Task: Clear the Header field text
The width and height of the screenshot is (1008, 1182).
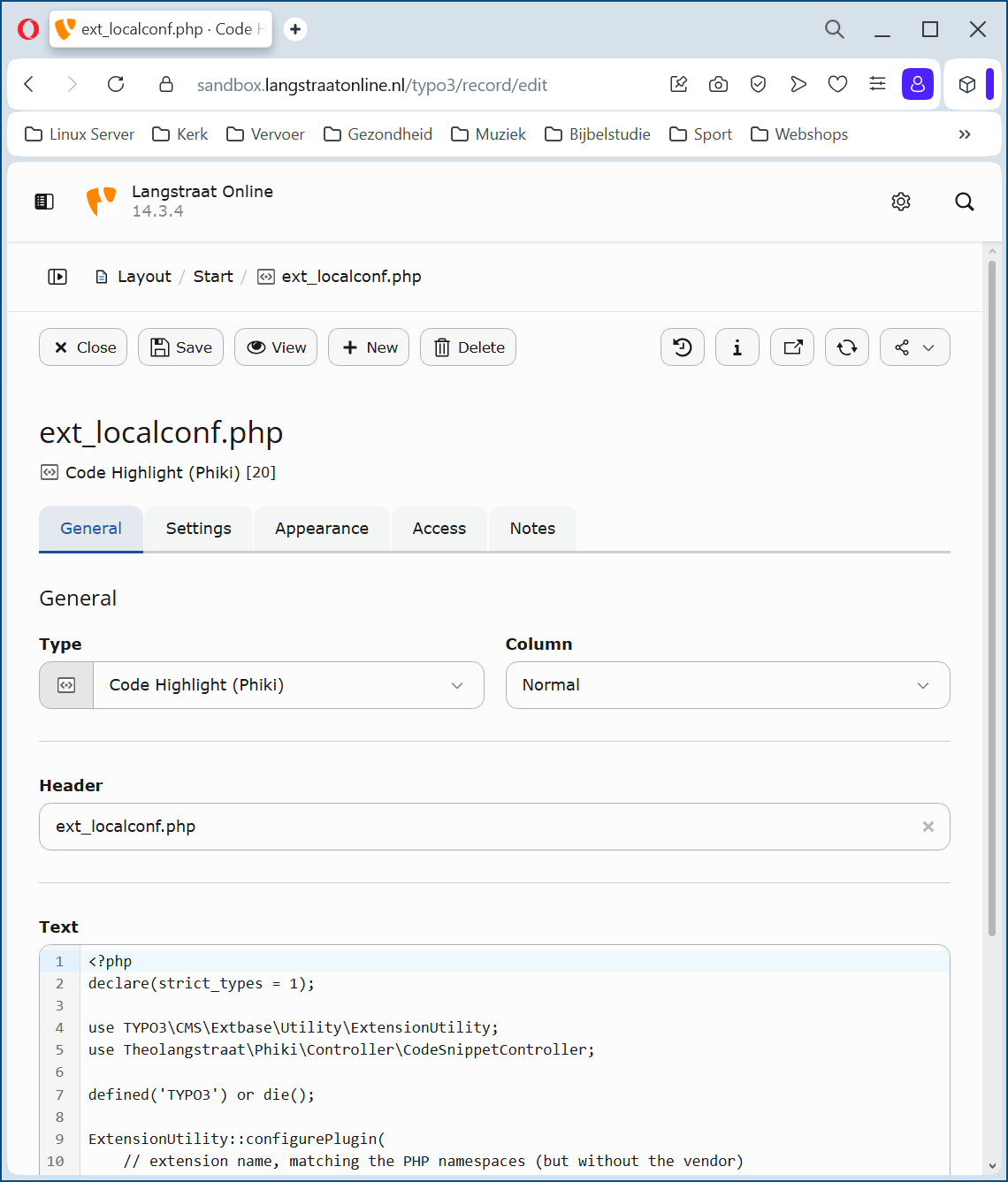Action: click(x=928, y=827)
